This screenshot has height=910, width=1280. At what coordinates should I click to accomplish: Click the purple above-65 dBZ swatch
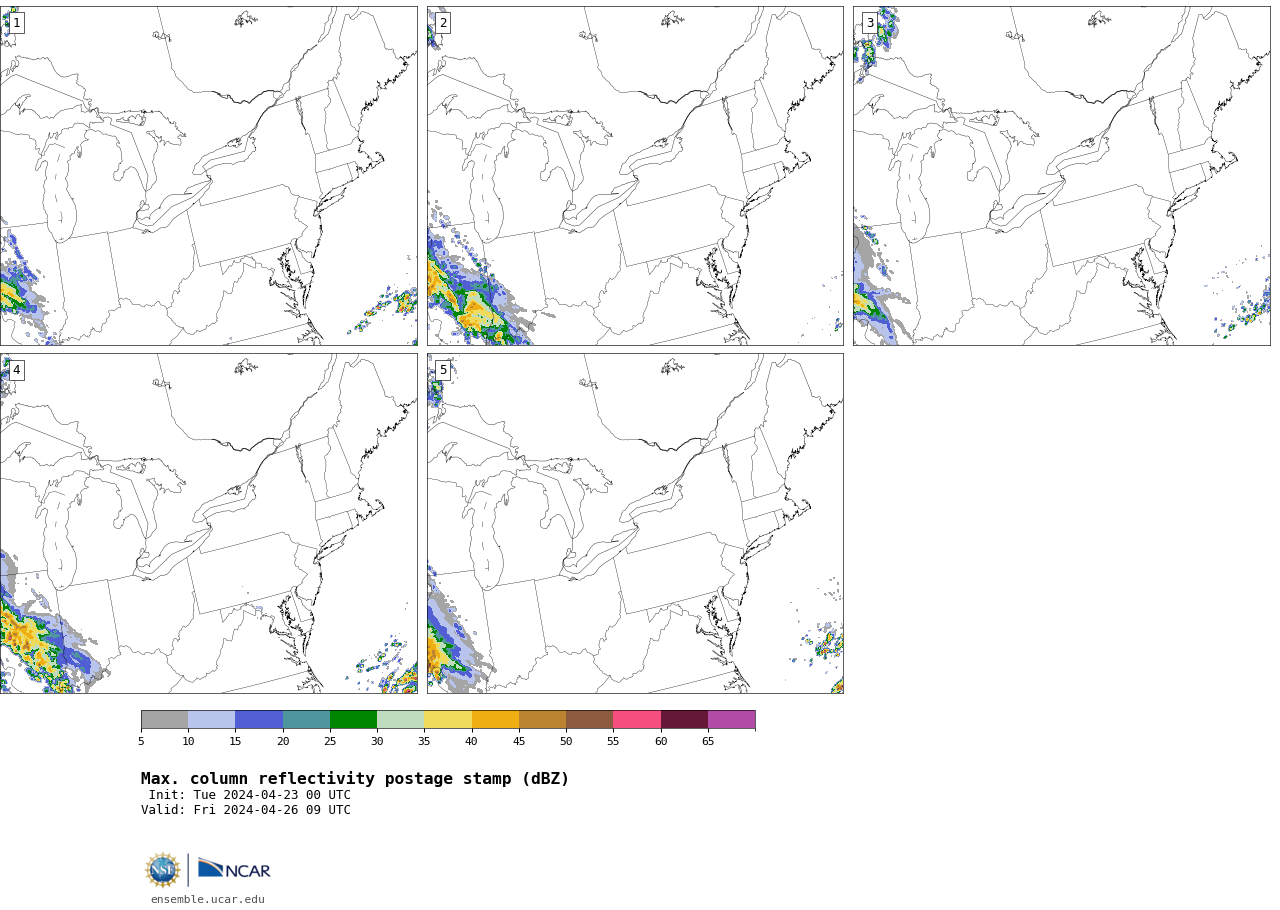tap(731, 720)
